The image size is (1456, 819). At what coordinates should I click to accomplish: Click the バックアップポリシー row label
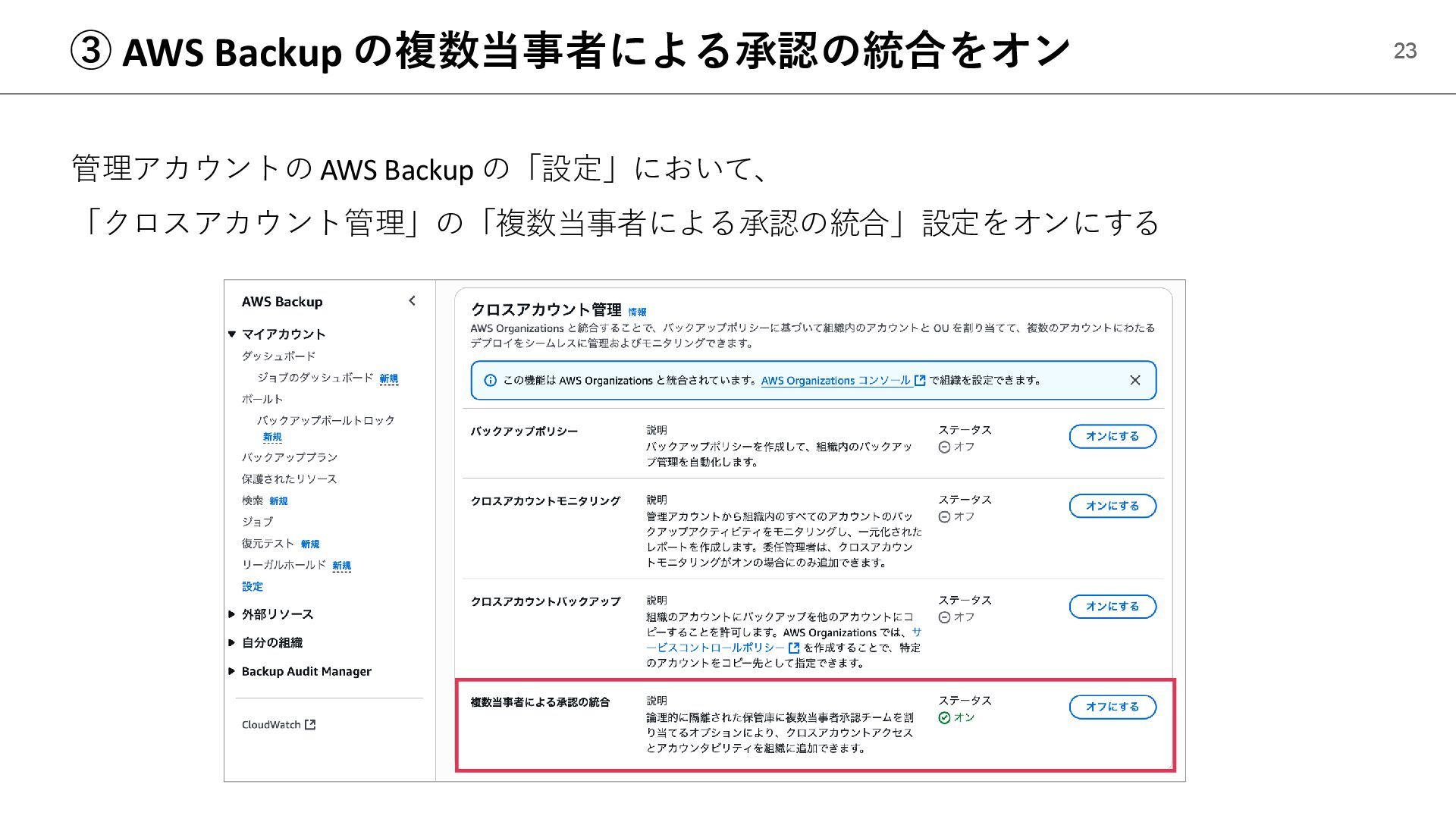click(x=524, y=431)
